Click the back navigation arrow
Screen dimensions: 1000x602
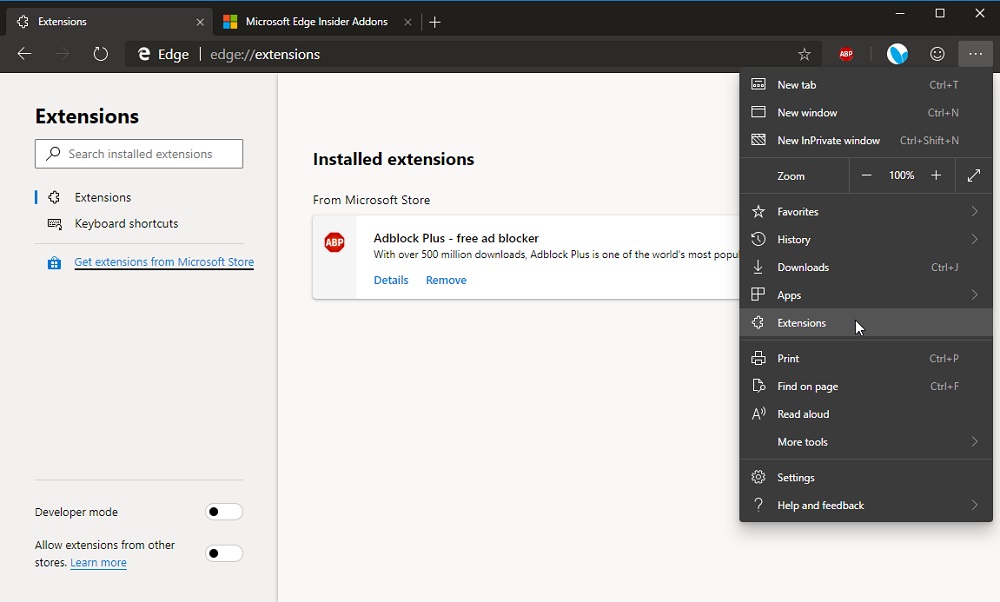click(24, 54)
